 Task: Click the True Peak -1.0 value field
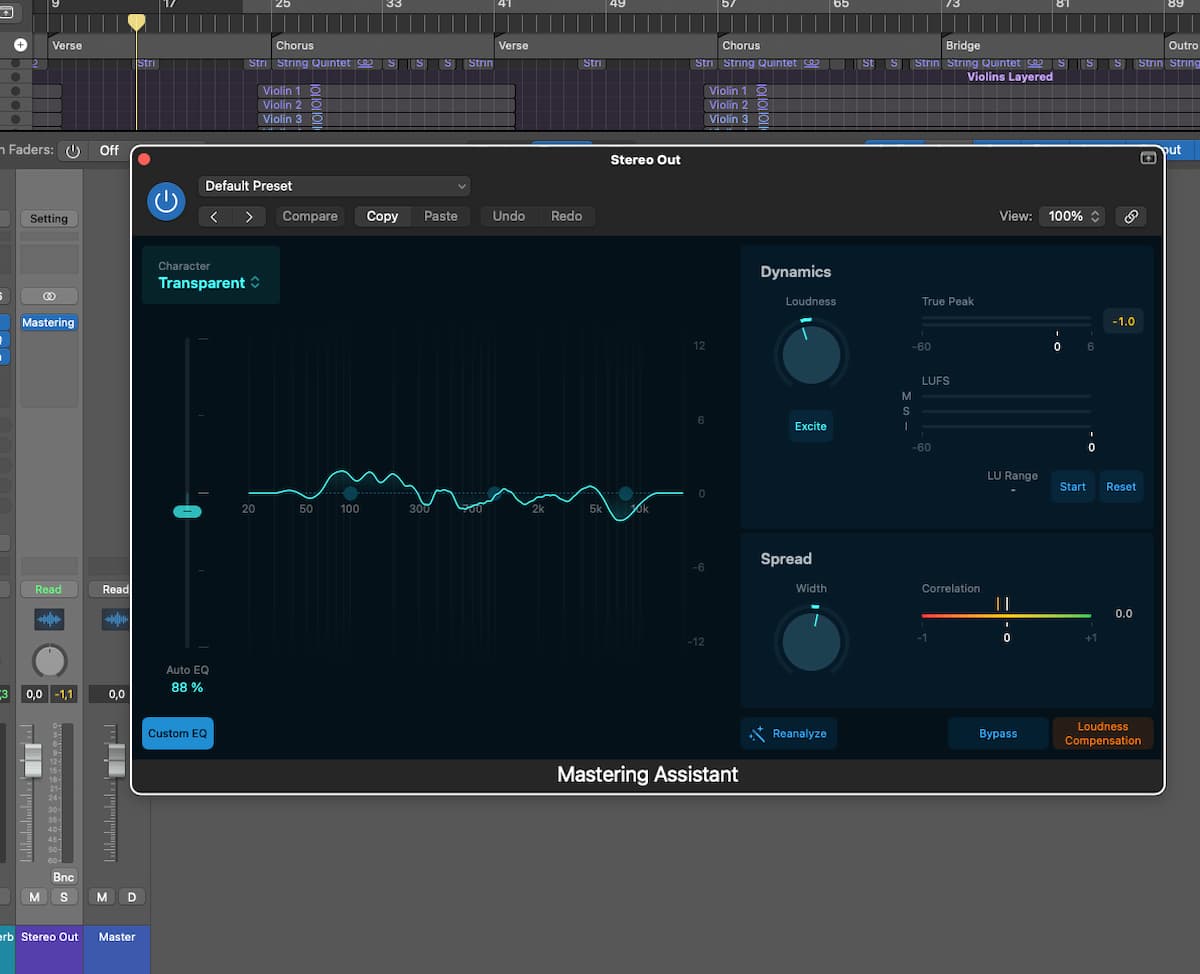pyautogui.click(x=1124, y=321)
